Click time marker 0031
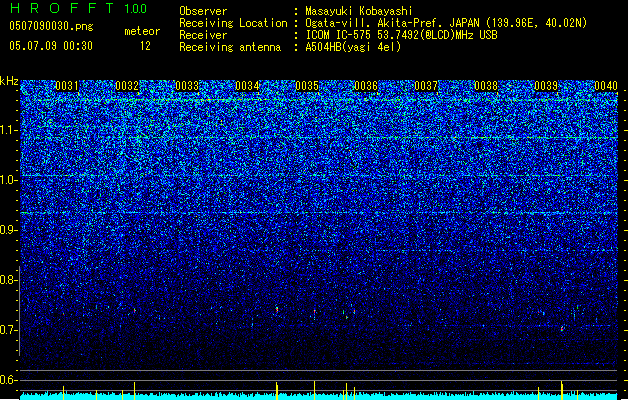 (67, 86)
